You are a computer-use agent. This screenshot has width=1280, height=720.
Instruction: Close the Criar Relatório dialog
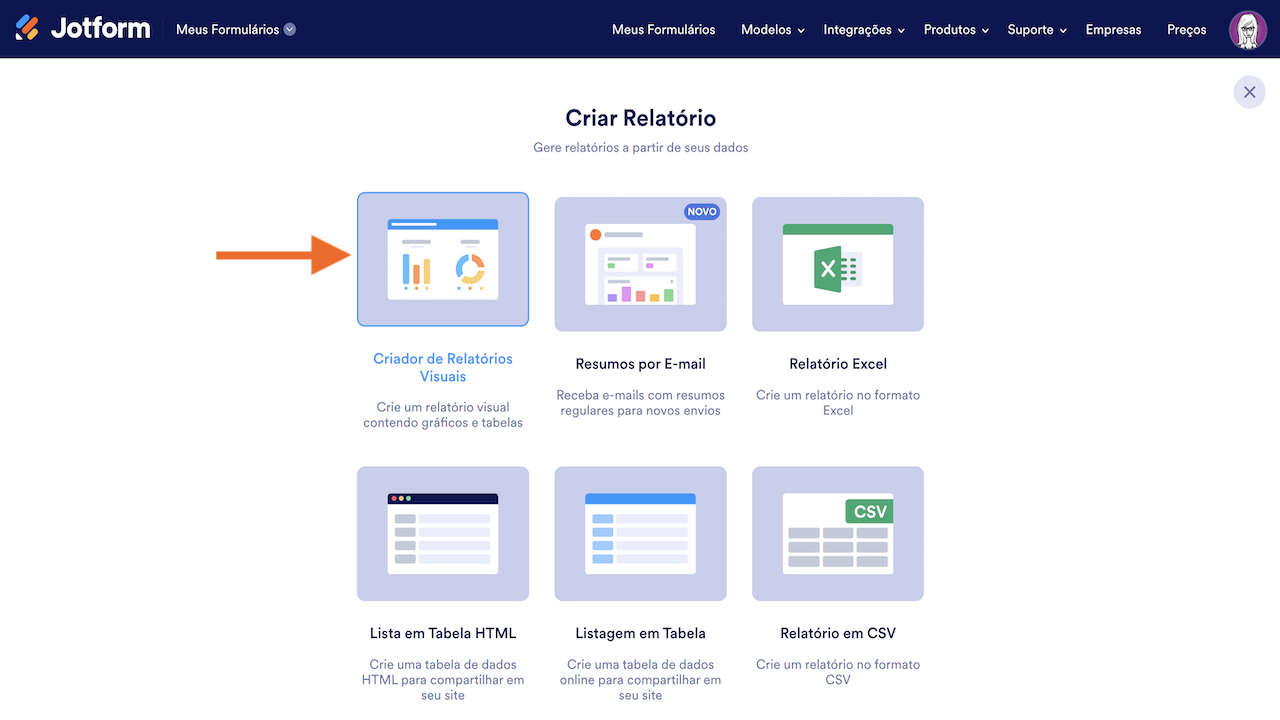1250,92
